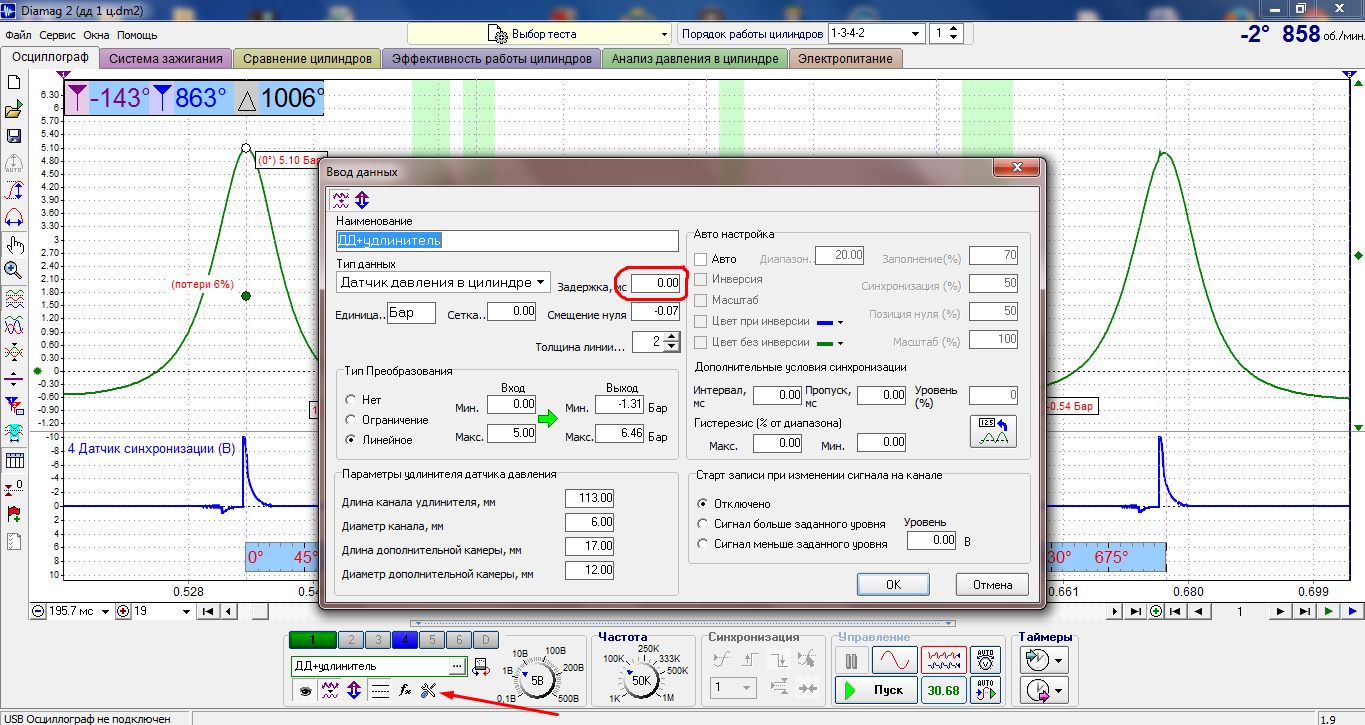Open Порядок работы цилиндров dropdown

point(876,33)
